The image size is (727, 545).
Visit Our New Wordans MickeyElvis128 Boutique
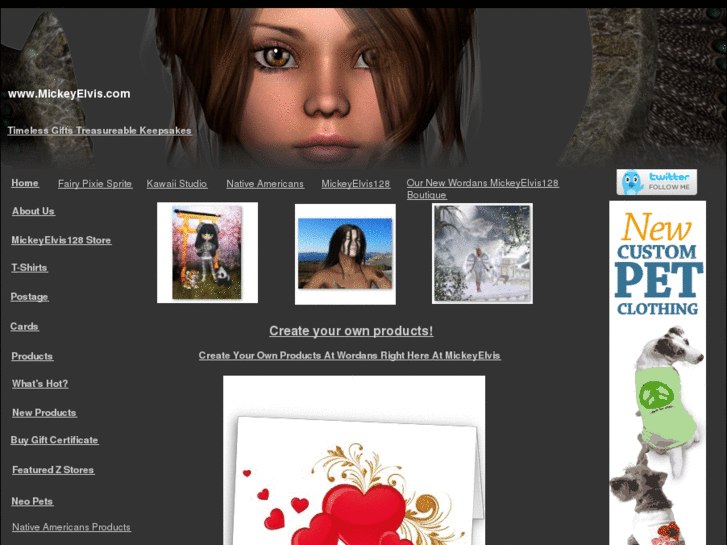483,189
